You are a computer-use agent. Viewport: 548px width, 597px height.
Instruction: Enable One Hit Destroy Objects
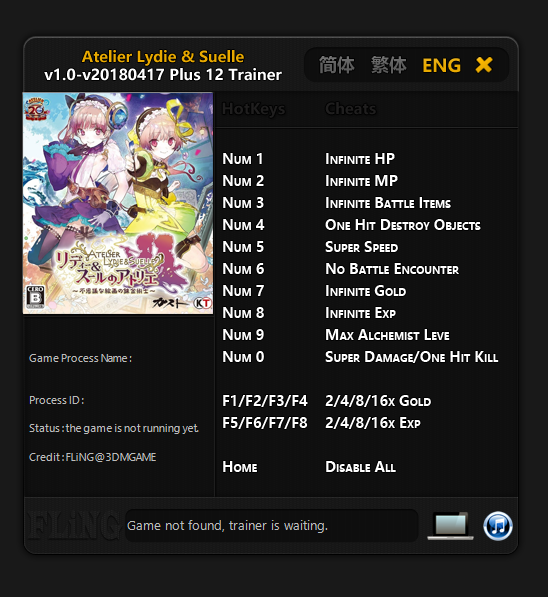pos(403,225)
